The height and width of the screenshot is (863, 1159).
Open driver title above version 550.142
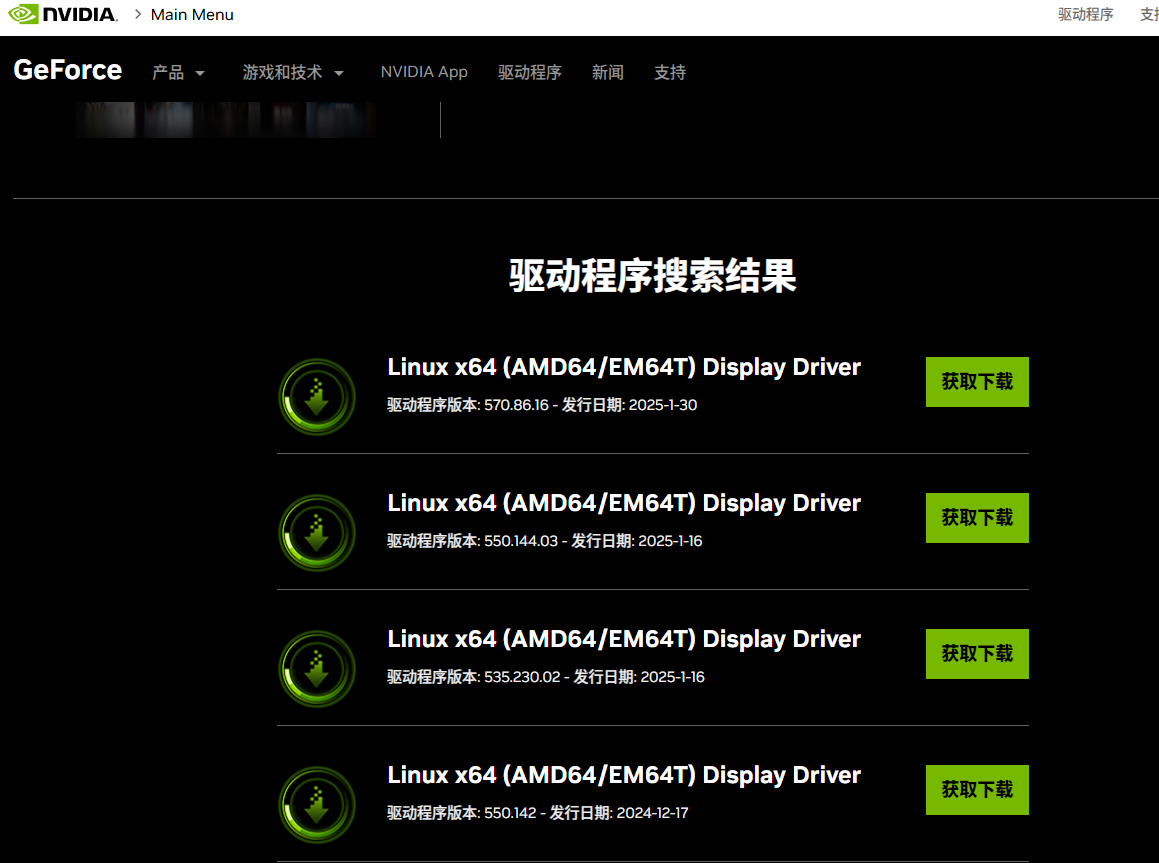[x=624, y=775]
